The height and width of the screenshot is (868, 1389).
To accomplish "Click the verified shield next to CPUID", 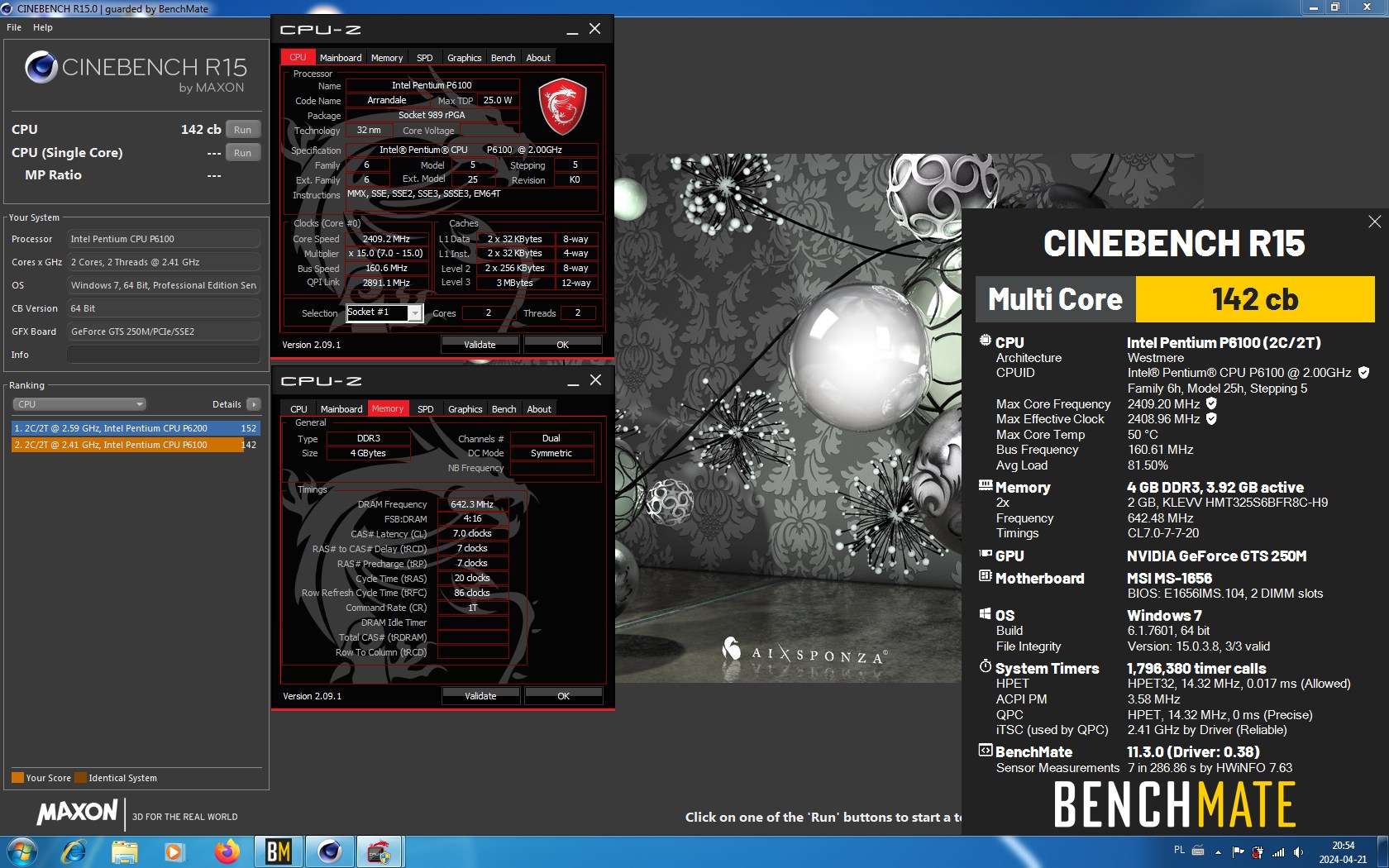I will [1363, 373].
